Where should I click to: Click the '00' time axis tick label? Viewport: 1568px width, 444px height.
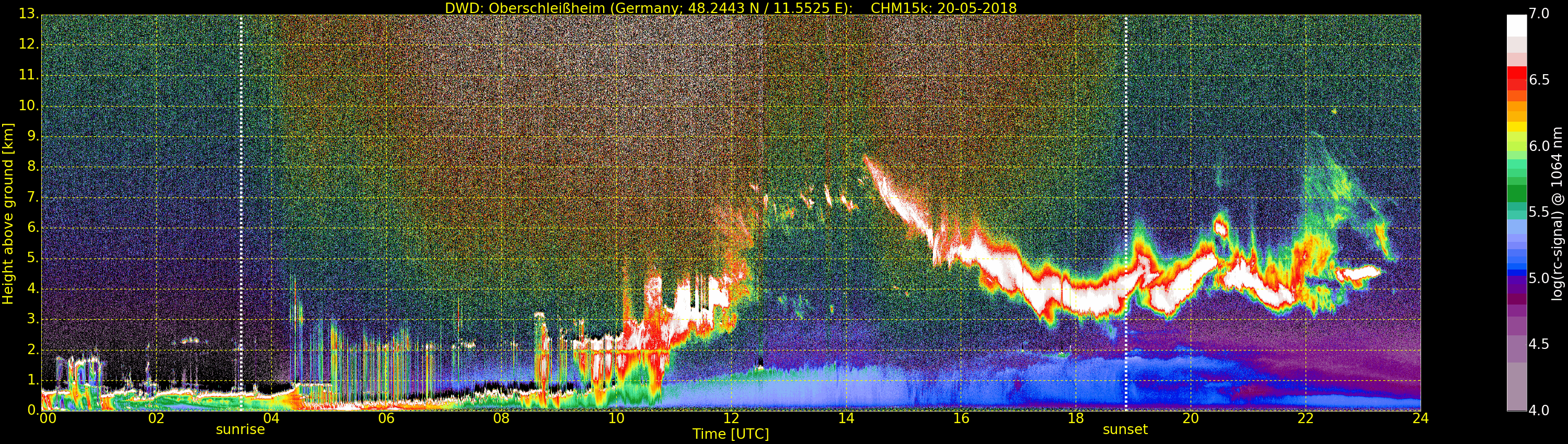(48, 418)
